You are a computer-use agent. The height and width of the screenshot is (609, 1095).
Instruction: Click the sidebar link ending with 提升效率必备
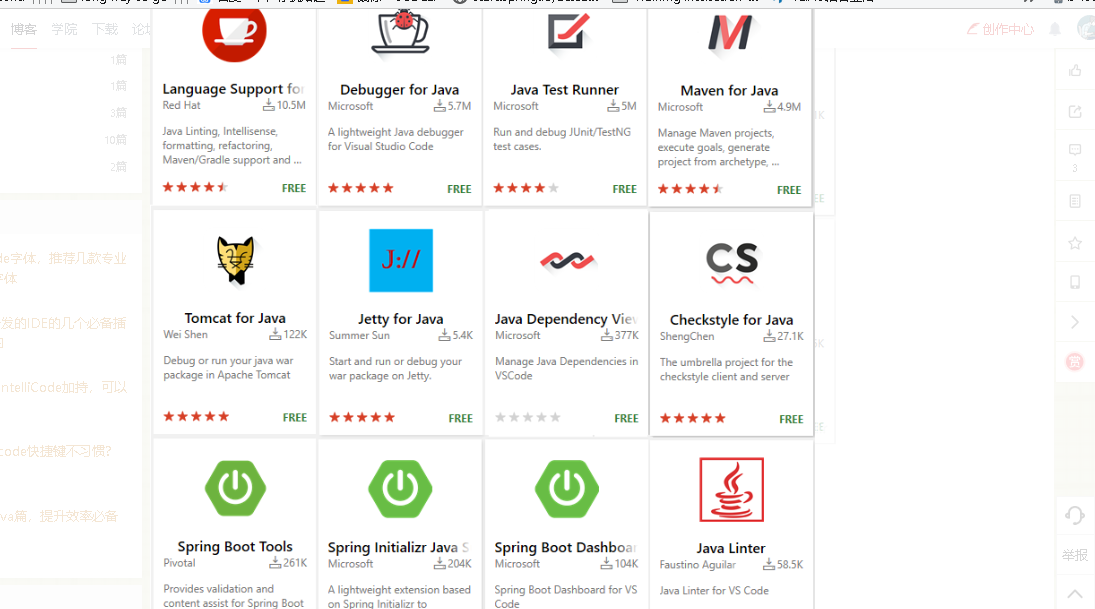(59, 516)
